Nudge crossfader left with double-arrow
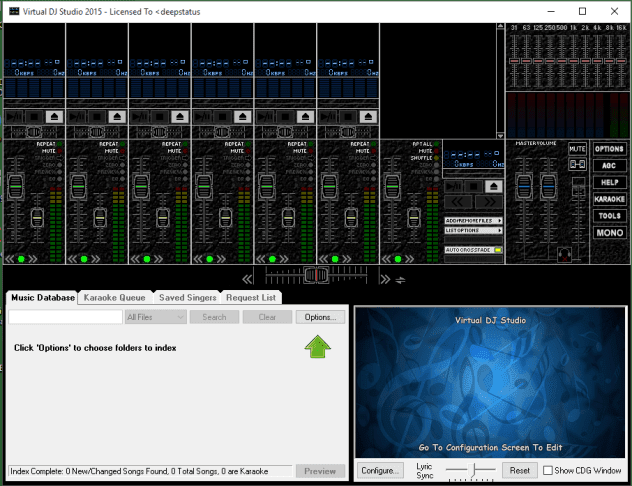The width and height of the screenshot is (632, 486). [247, 279]
